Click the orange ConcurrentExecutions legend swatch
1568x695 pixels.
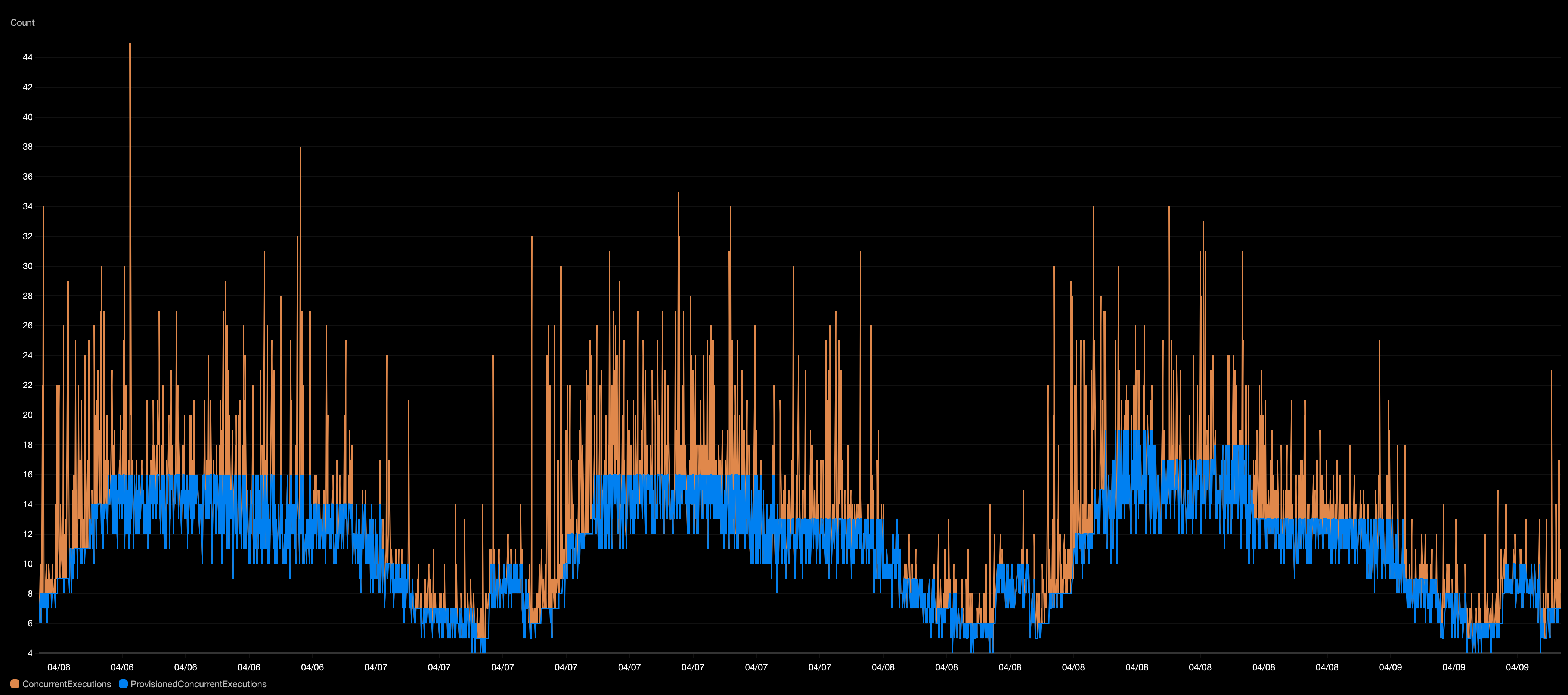(15, 684)
